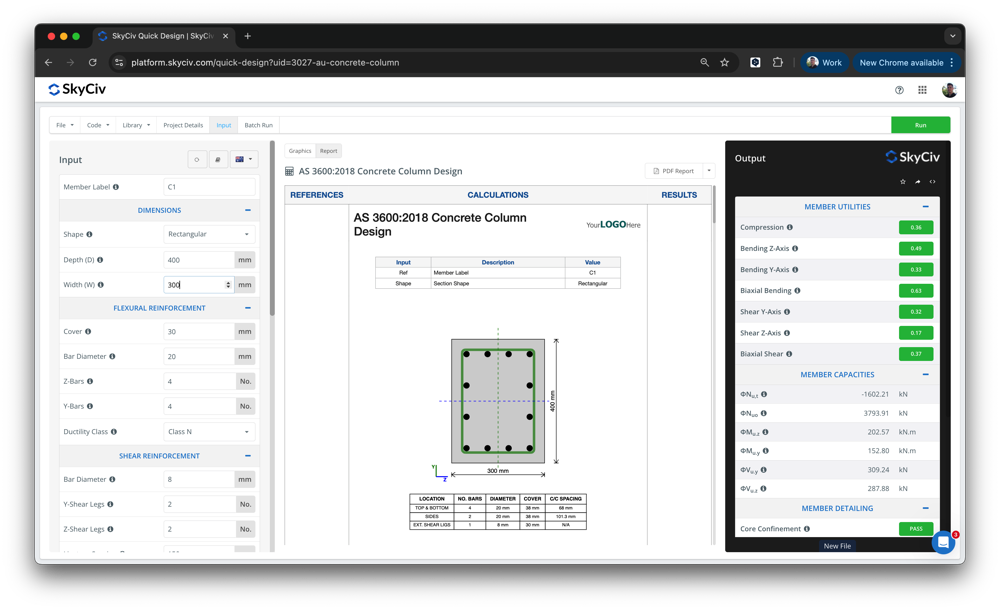Screen dimensions: 1000x610
Task: Open the SkyCiv Quick Design browser tab
Action: pyautogui.click(x=163, y=36)
